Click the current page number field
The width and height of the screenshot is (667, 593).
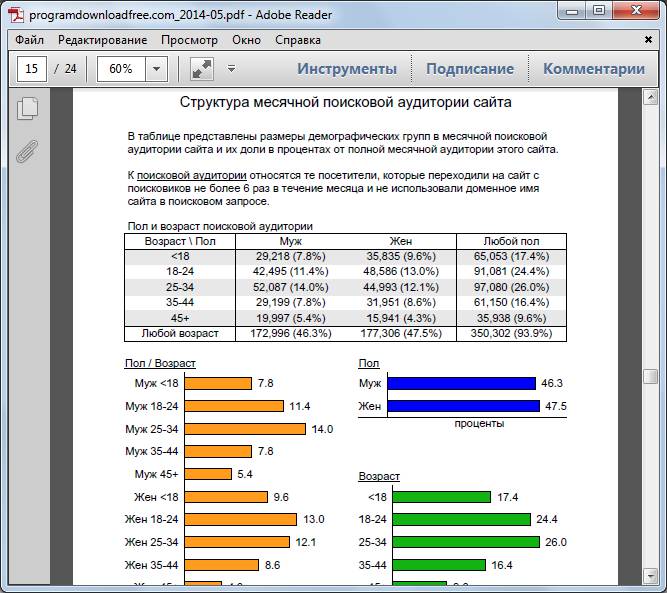click(32, 69)
